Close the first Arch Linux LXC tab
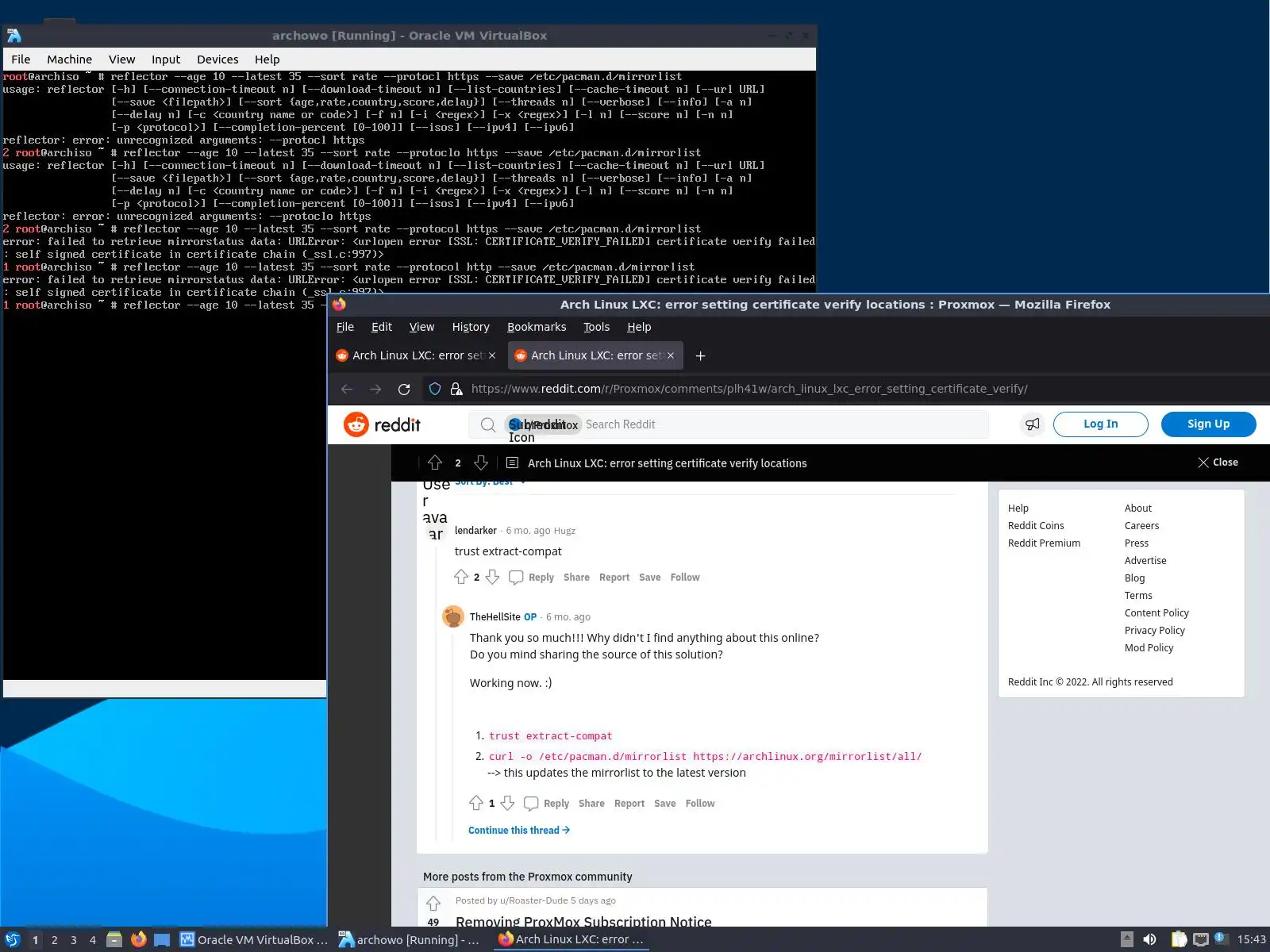Viewport: 1270px width, 952px height. [492, 355]
